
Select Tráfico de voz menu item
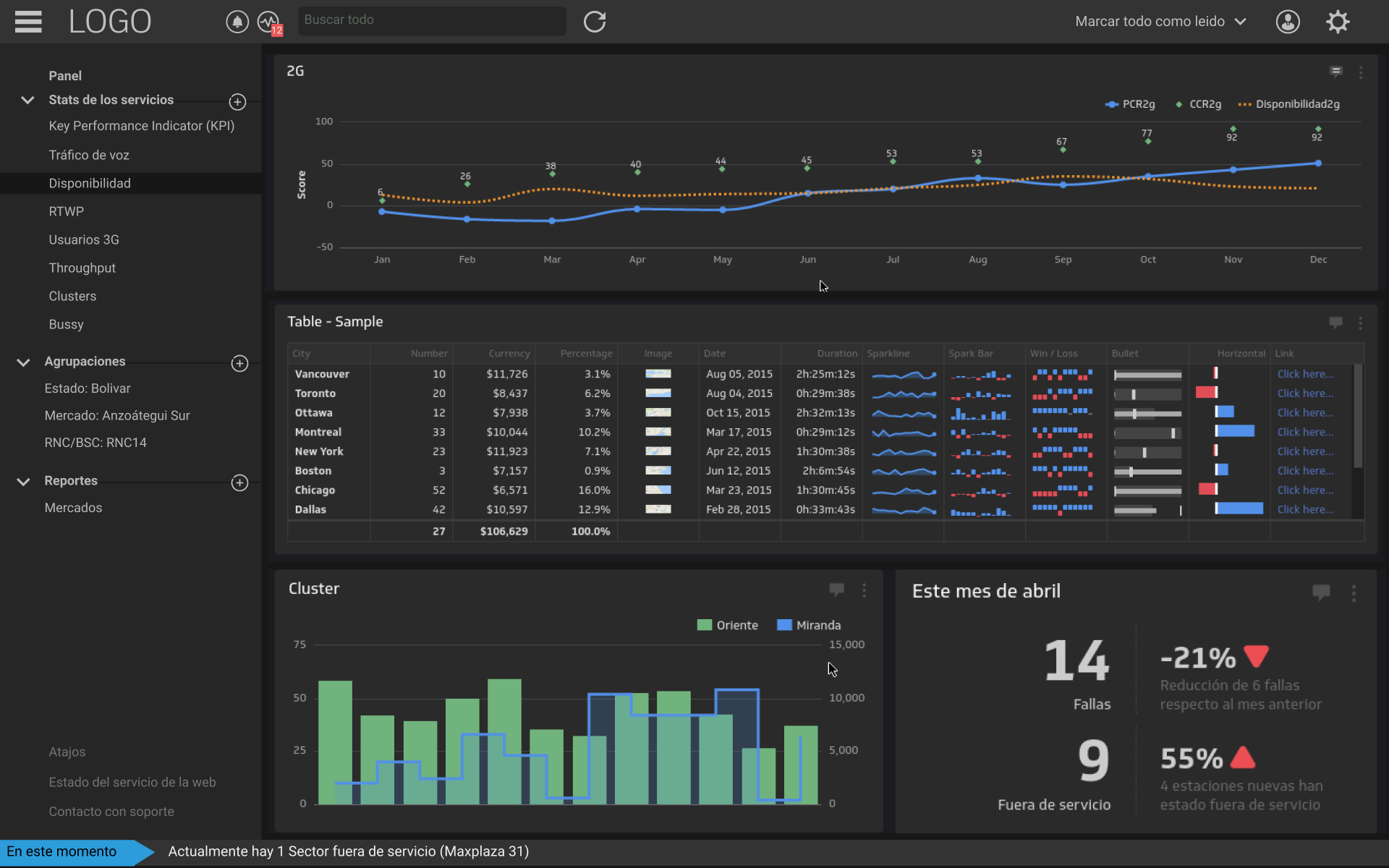pyautogui.click(x=88, y=155)
